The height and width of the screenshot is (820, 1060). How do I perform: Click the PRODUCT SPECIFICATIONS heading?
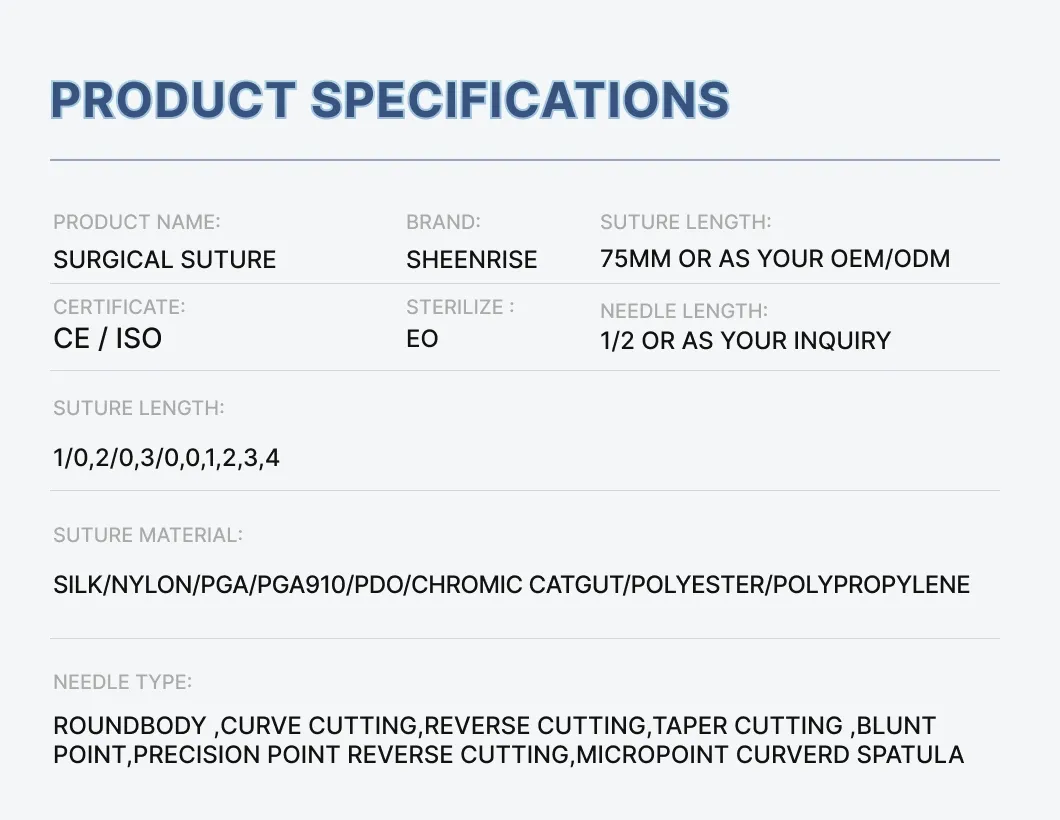point(390,100)
